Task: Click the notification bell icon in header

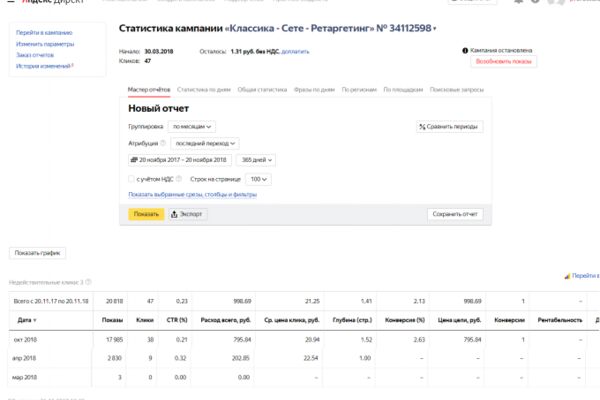Action: pyautogui.click(x=518, y=2)
